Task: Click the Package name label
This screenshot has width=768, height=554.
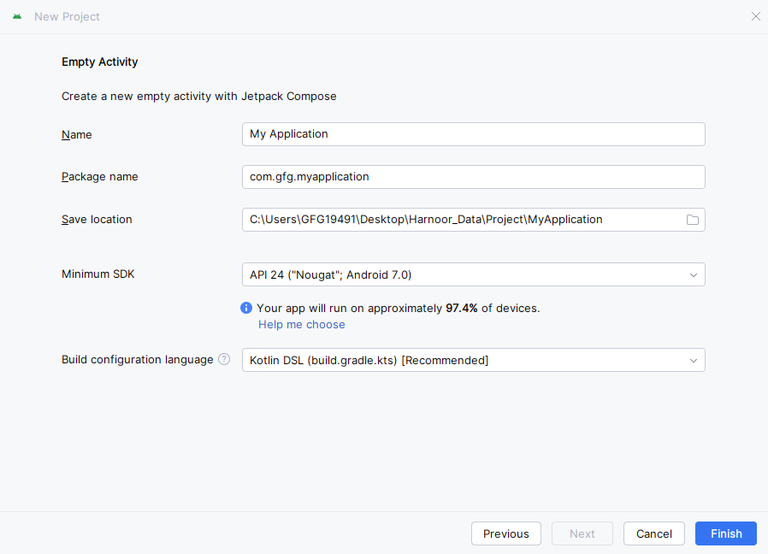Action: click(x=100, y=177)
